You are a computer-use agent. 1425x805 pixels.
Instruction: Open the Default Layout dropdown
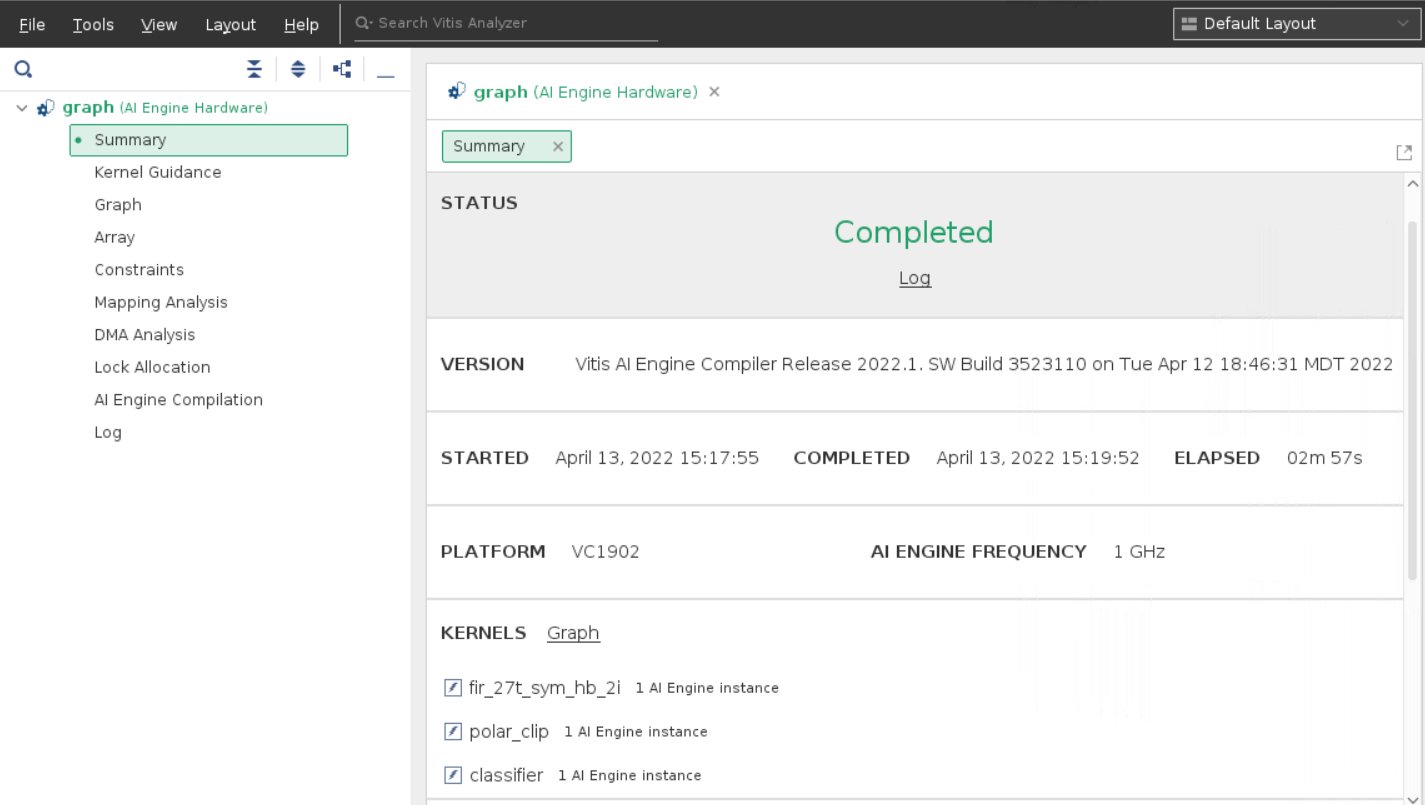click(x=1295, y=23)
